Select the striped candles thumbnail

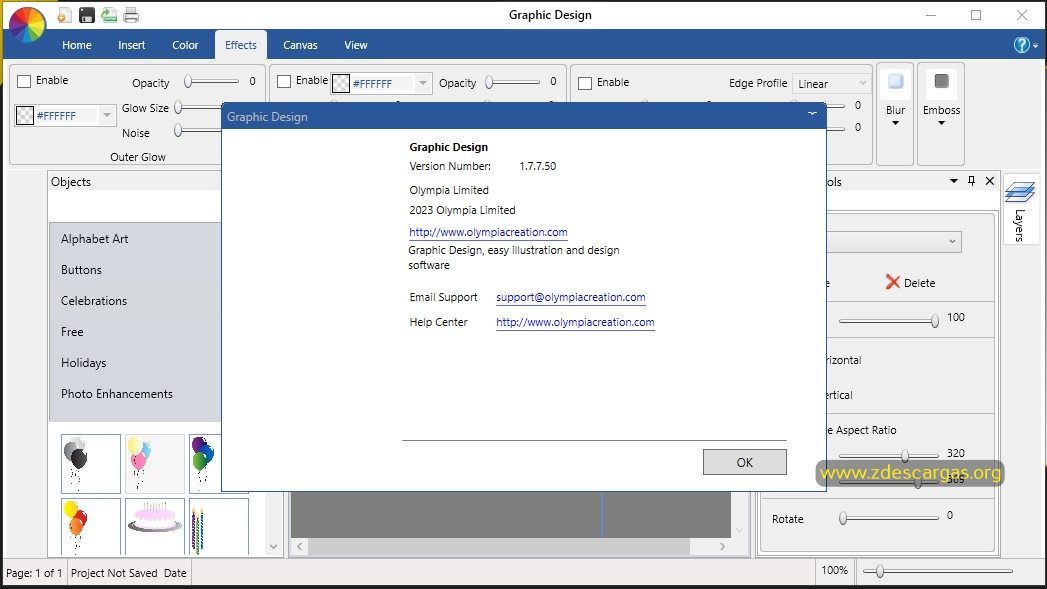click(x=219, y=526)
